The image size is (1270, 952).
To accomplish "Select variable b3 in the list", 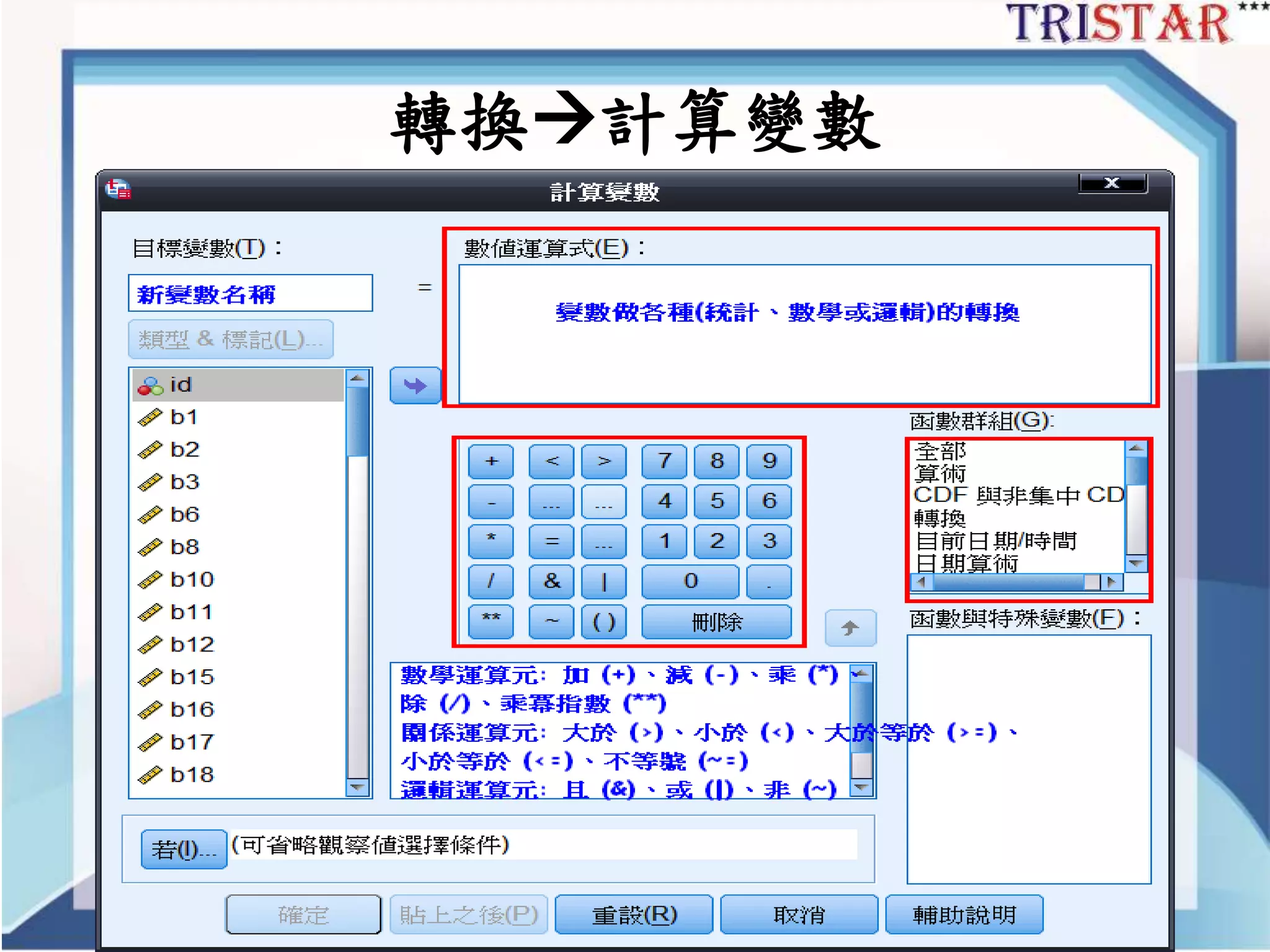I will (x=238, y=482).
